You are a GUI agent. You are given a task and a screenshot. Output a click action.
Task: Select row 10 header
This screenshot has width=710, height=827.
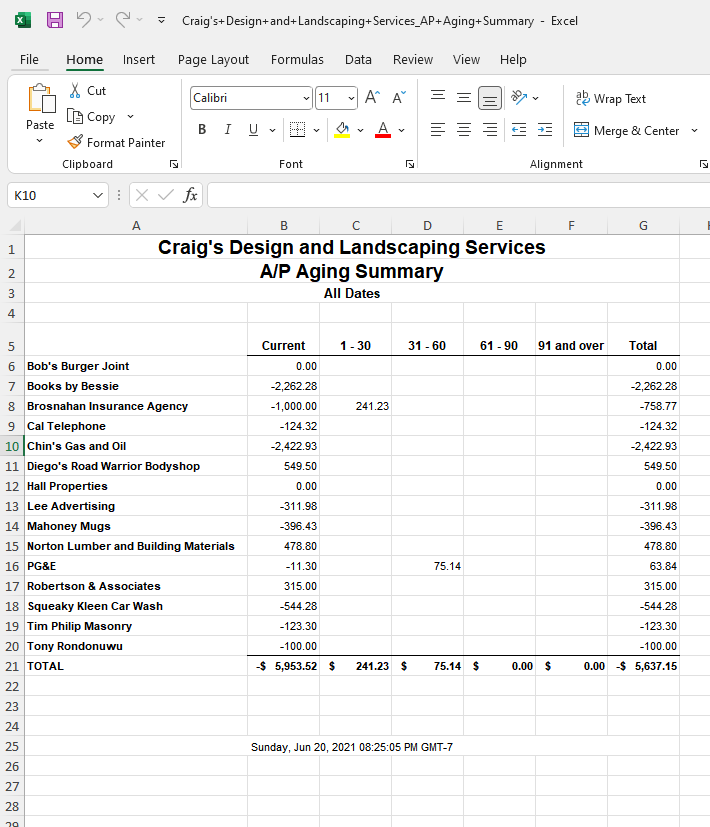pyautogui.click(x=12, y=446)
